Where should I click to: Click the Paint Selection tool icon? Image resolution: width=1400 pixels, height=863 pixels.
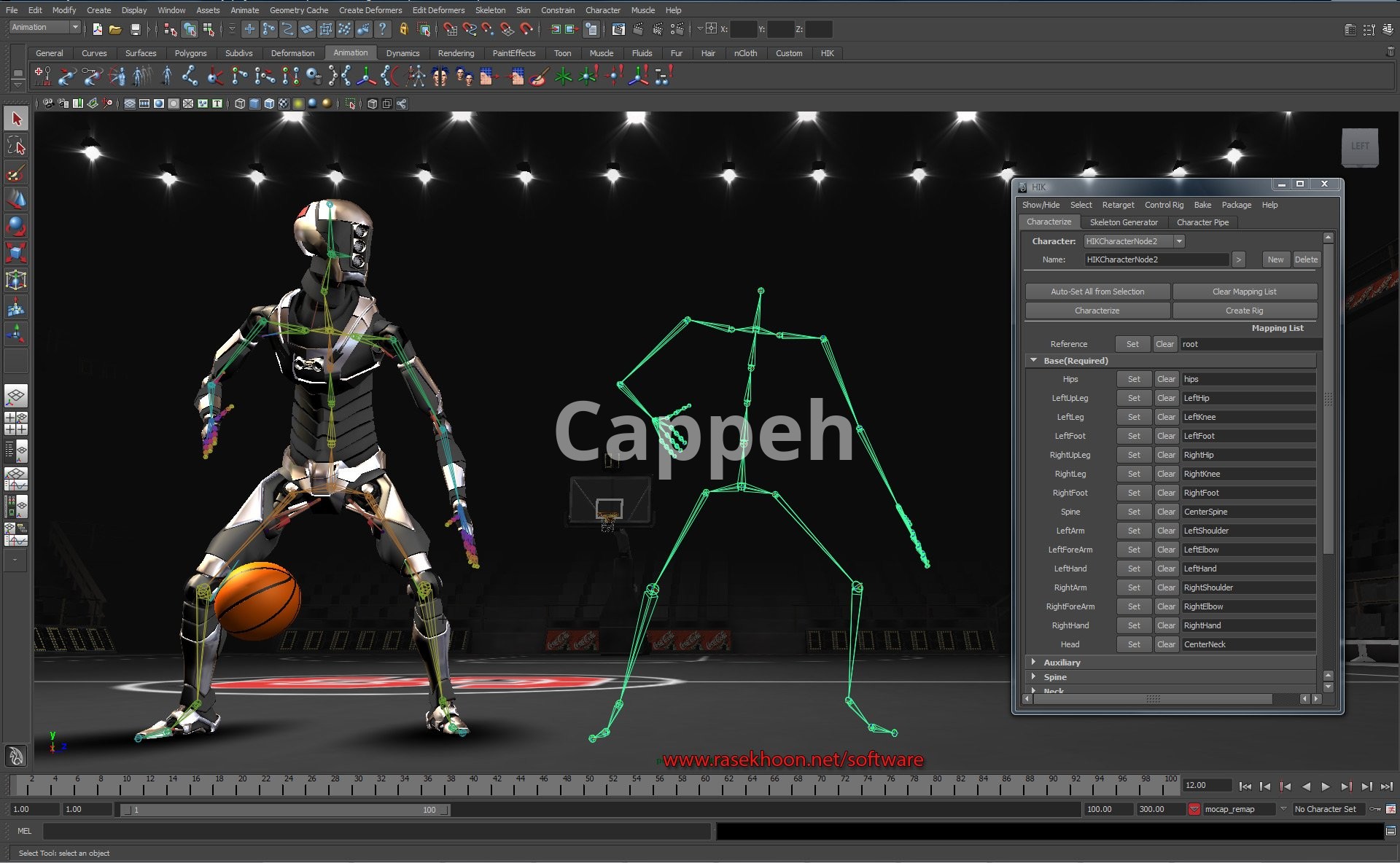click(x=16, y=173)
